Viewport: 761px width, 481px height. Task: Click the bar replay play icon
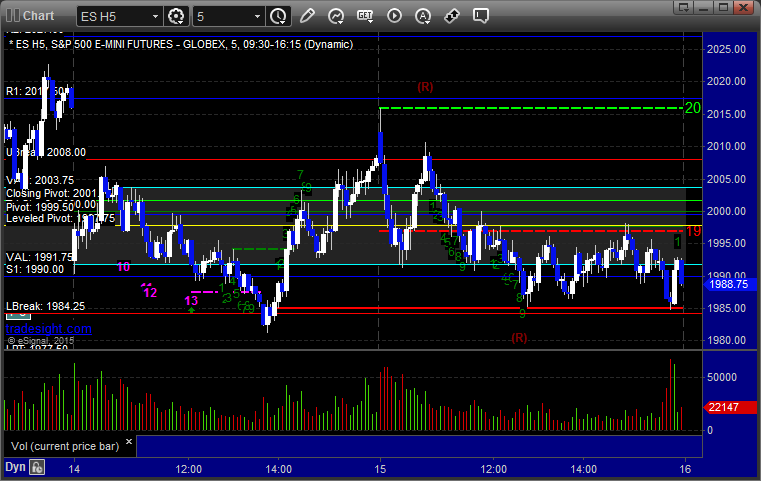(x=394, y=16)
